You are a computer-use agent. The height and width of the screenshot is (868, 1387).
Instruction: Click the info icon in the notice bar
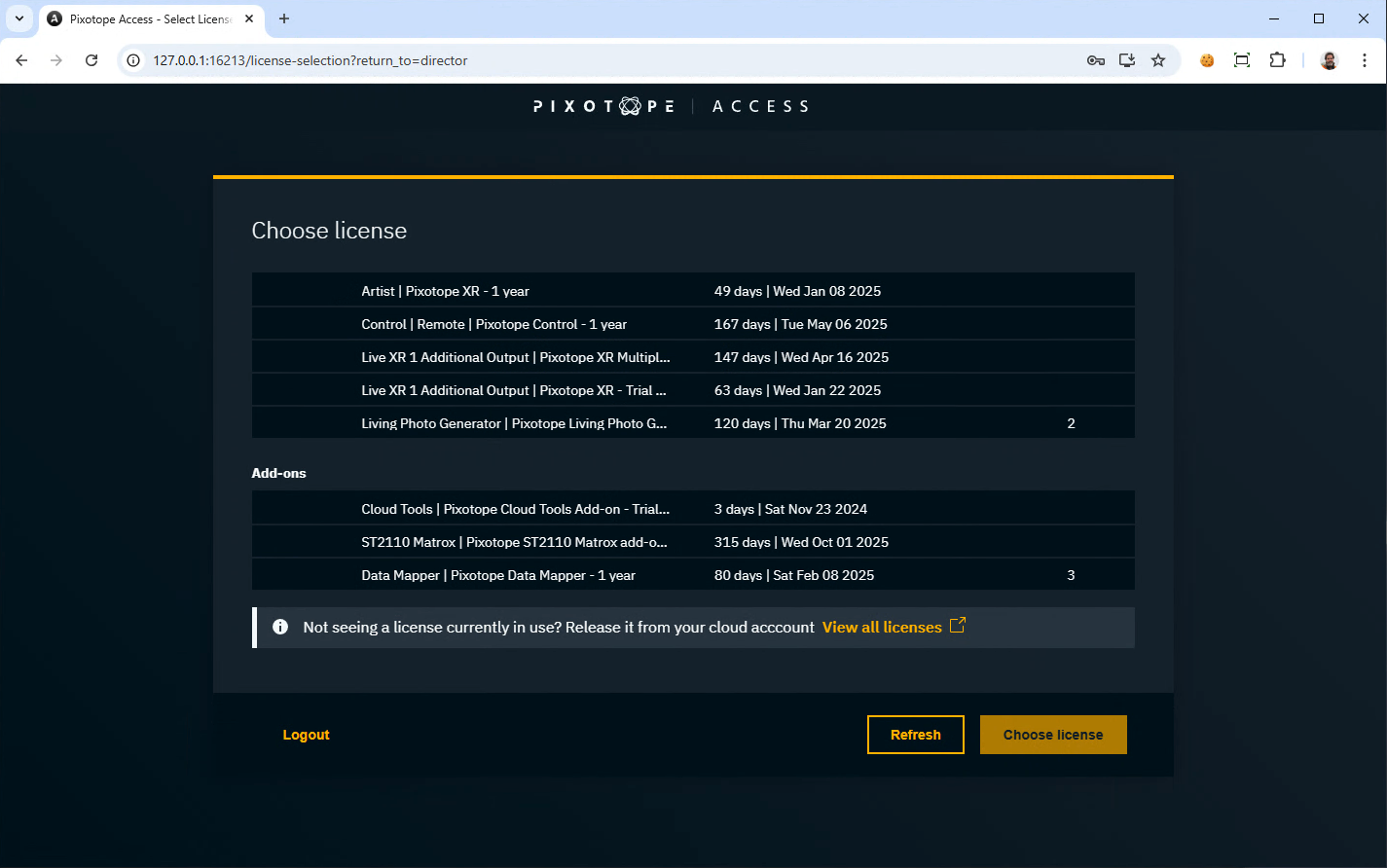[280, 627]
